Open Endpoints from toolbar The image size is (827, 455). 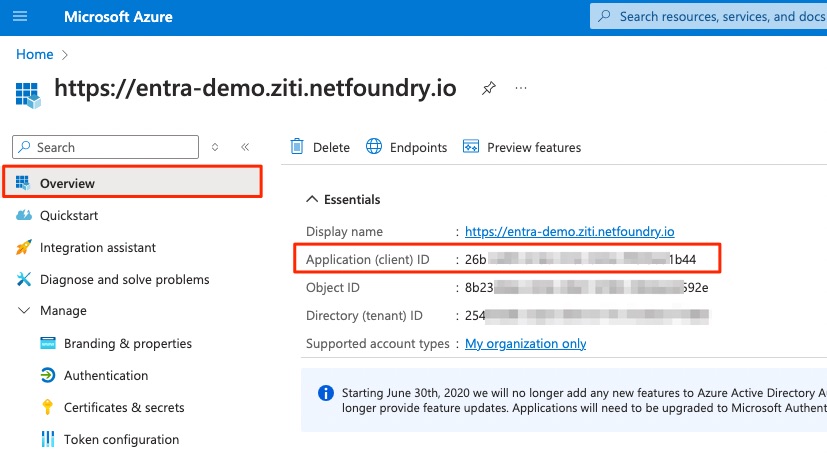pos(406,147)
